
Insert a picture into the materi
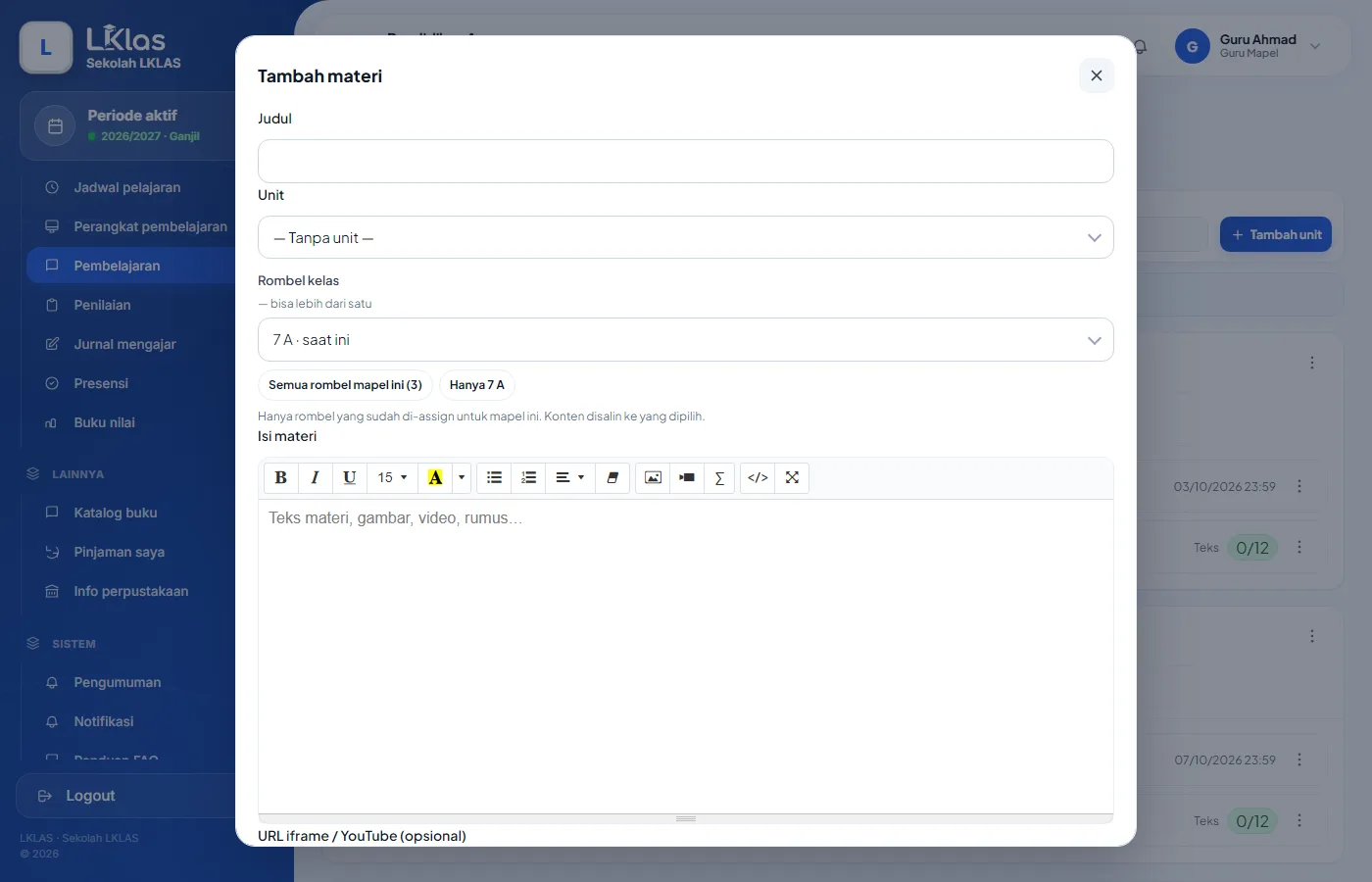pos(653,478)
